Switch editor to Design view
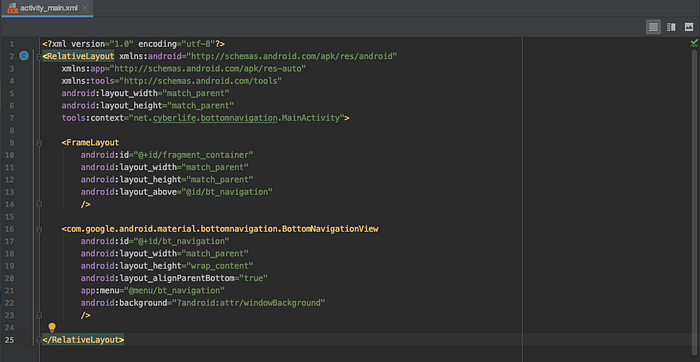 (x=689, y=27)
